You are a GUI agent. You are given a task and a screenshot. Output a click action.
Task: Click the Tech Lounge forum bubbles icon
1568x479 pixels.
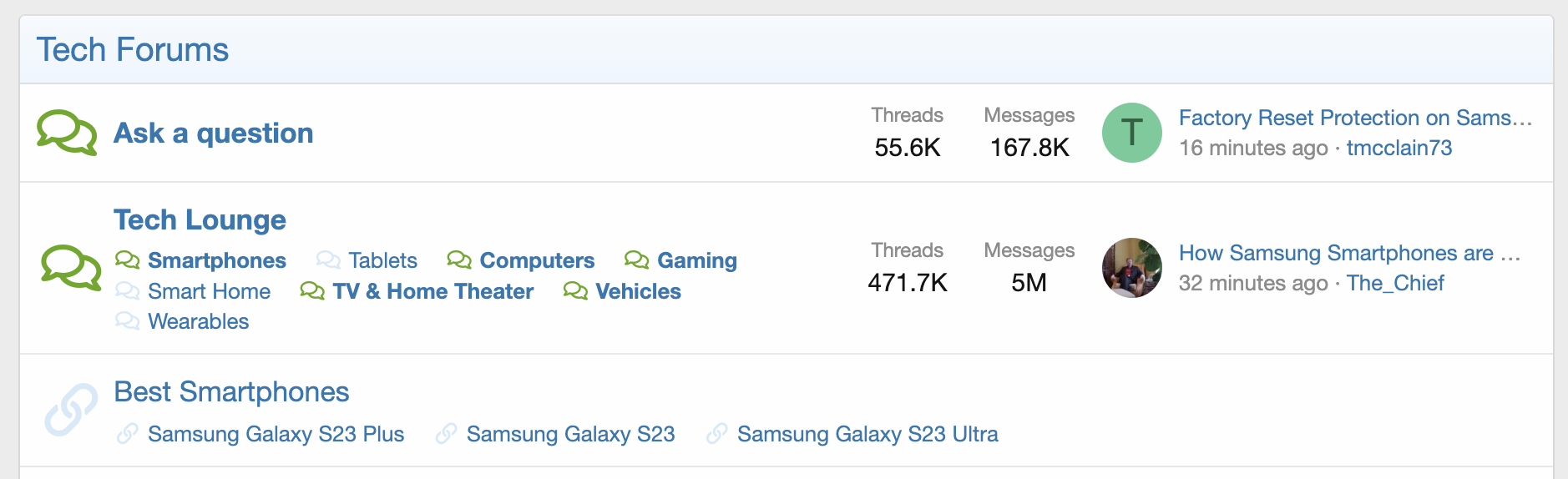[x=71, y=267]
